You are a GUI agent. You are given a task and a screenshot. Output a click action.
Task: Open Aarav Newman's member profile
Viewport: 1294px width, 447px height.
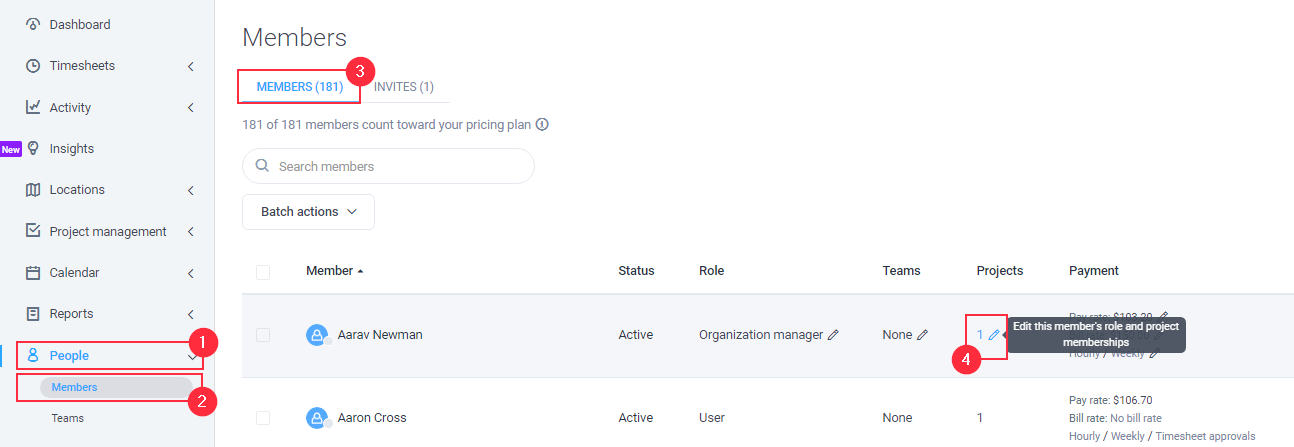[x=380, y=335]
